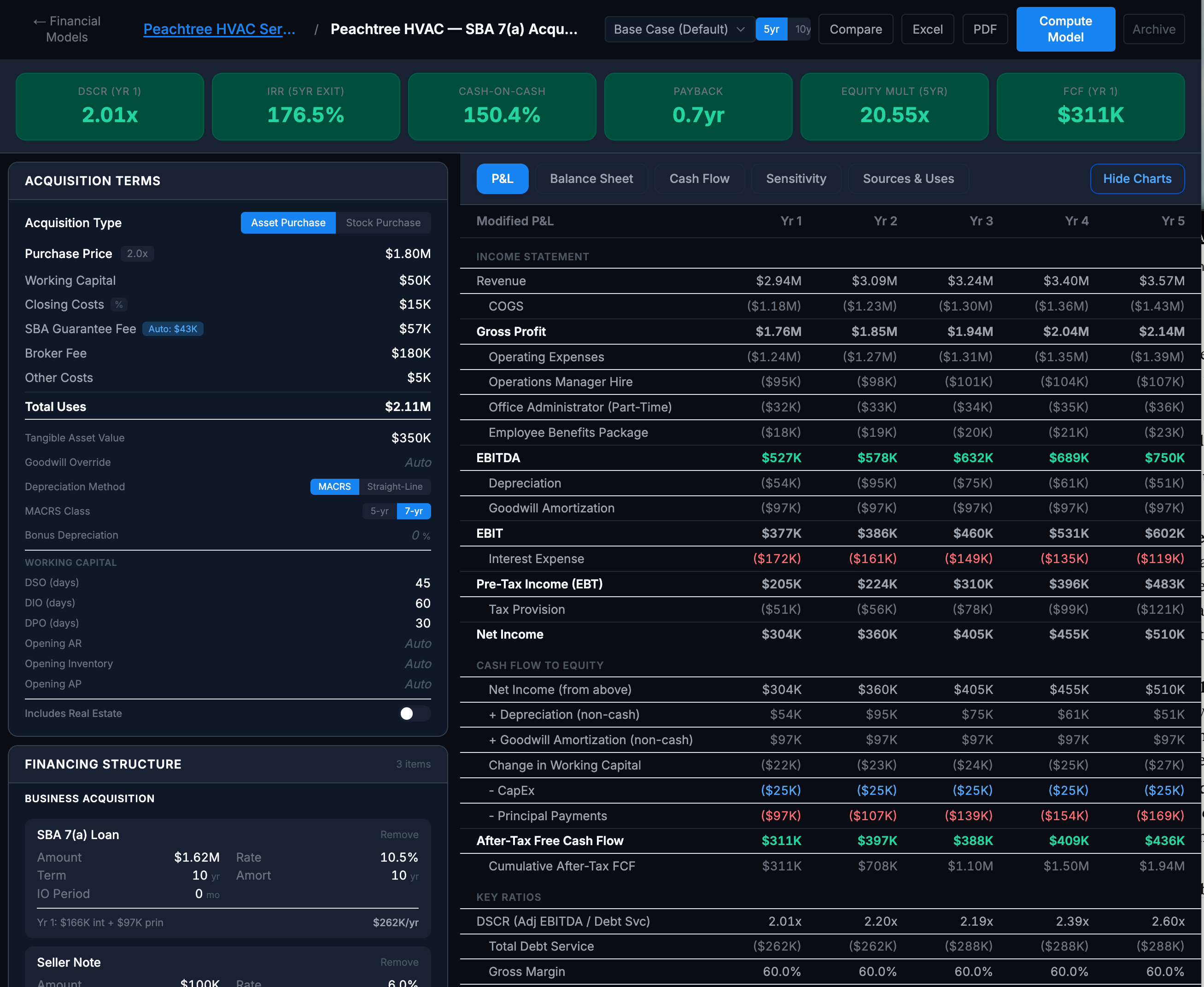Click the Compute Model button
The height and width of the screenshot is (987, 1204).
(1065, 29)
